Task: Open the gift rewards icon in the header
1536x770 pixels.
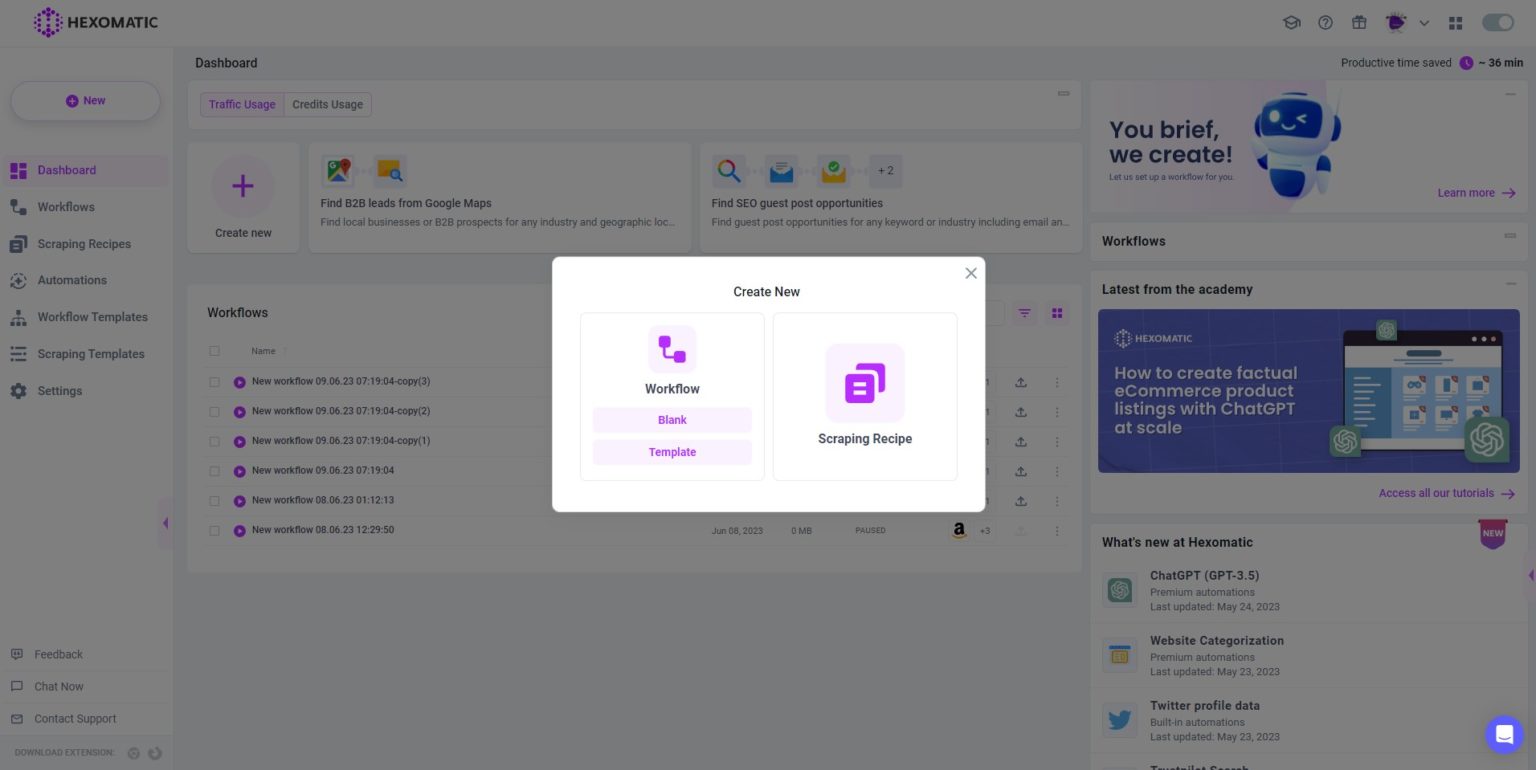Action: (x=1359, y=22)
